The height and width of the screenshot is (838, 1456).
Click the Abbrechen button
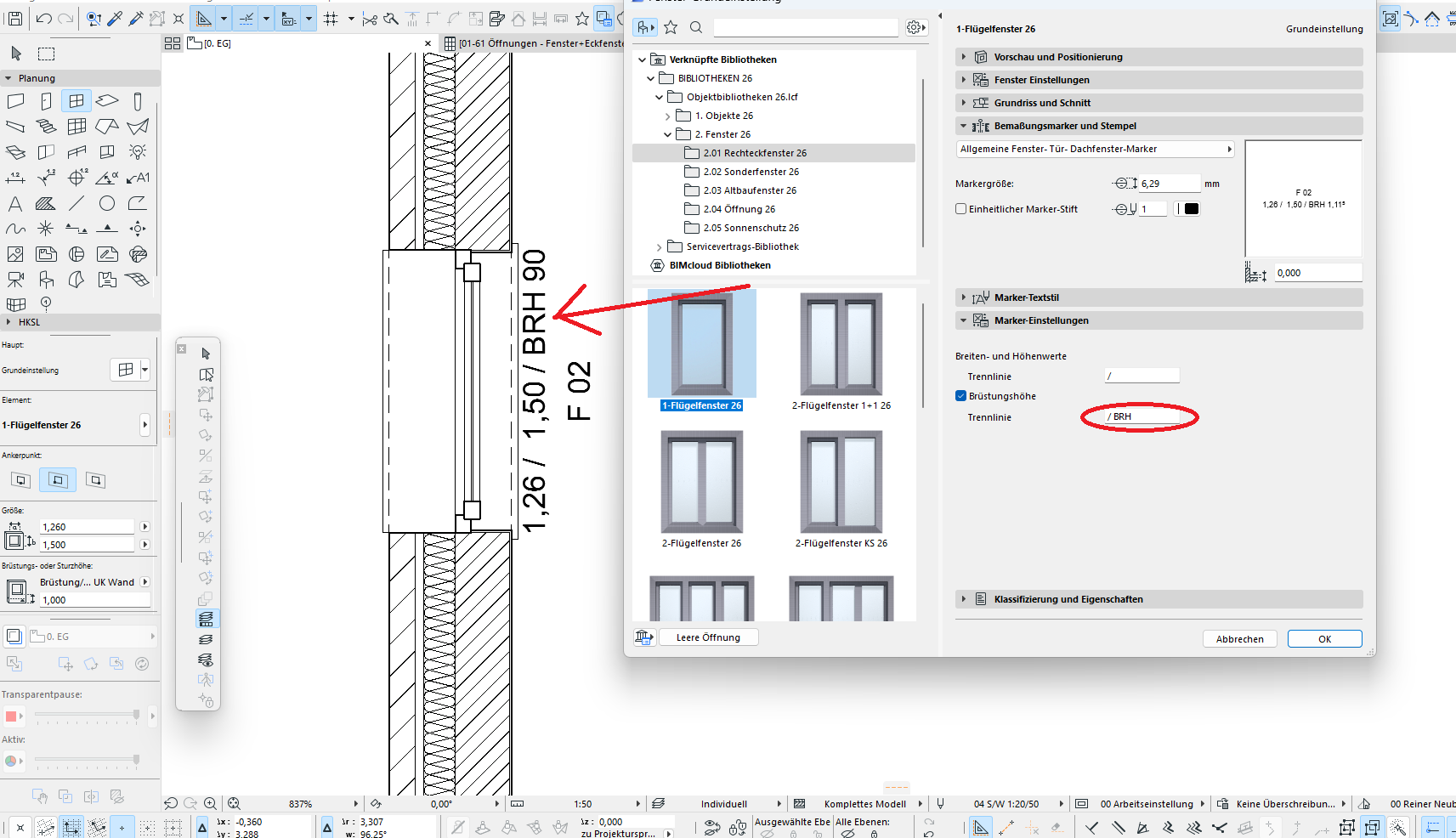(1239, 639)
